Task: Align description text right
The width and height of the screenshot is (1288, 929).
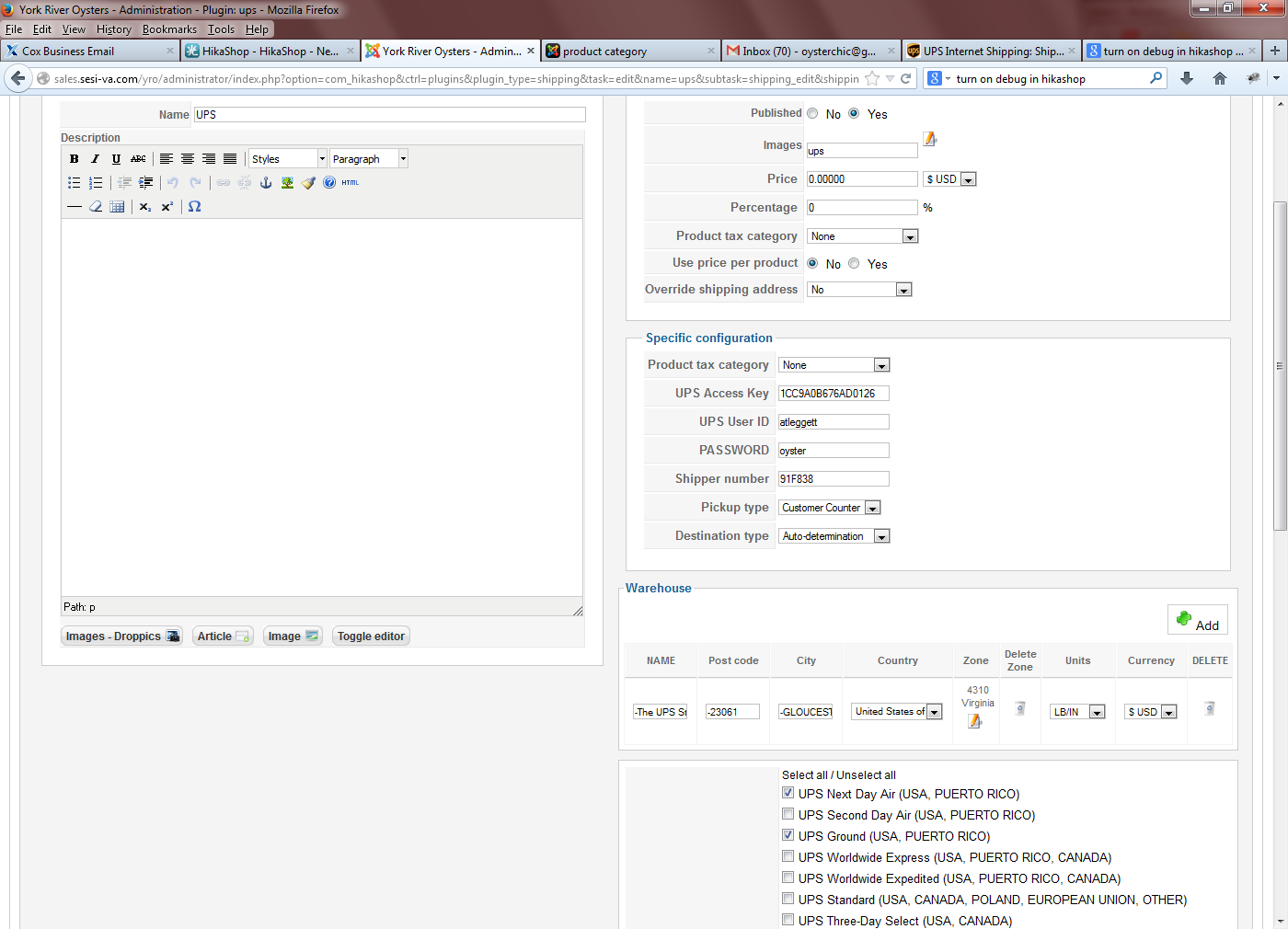Action: pos(209,159)
